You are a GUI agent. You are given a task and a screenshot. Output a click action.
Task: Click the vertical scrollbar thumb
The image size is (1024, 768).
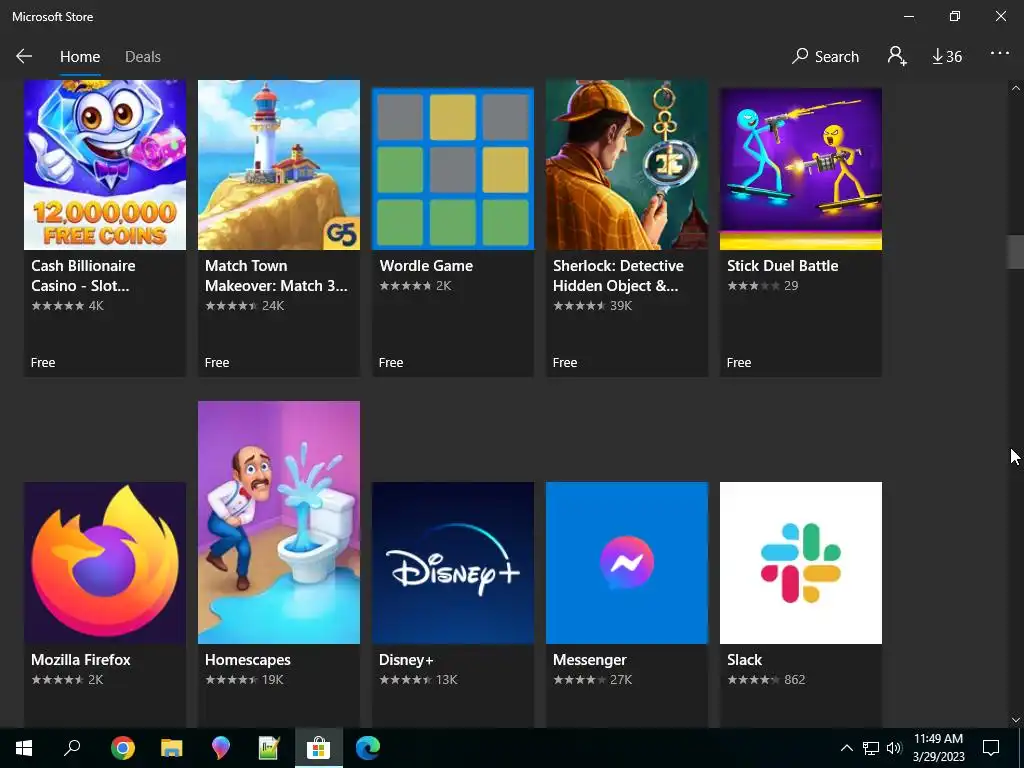pyautogui.click(x=1015, y=251)
